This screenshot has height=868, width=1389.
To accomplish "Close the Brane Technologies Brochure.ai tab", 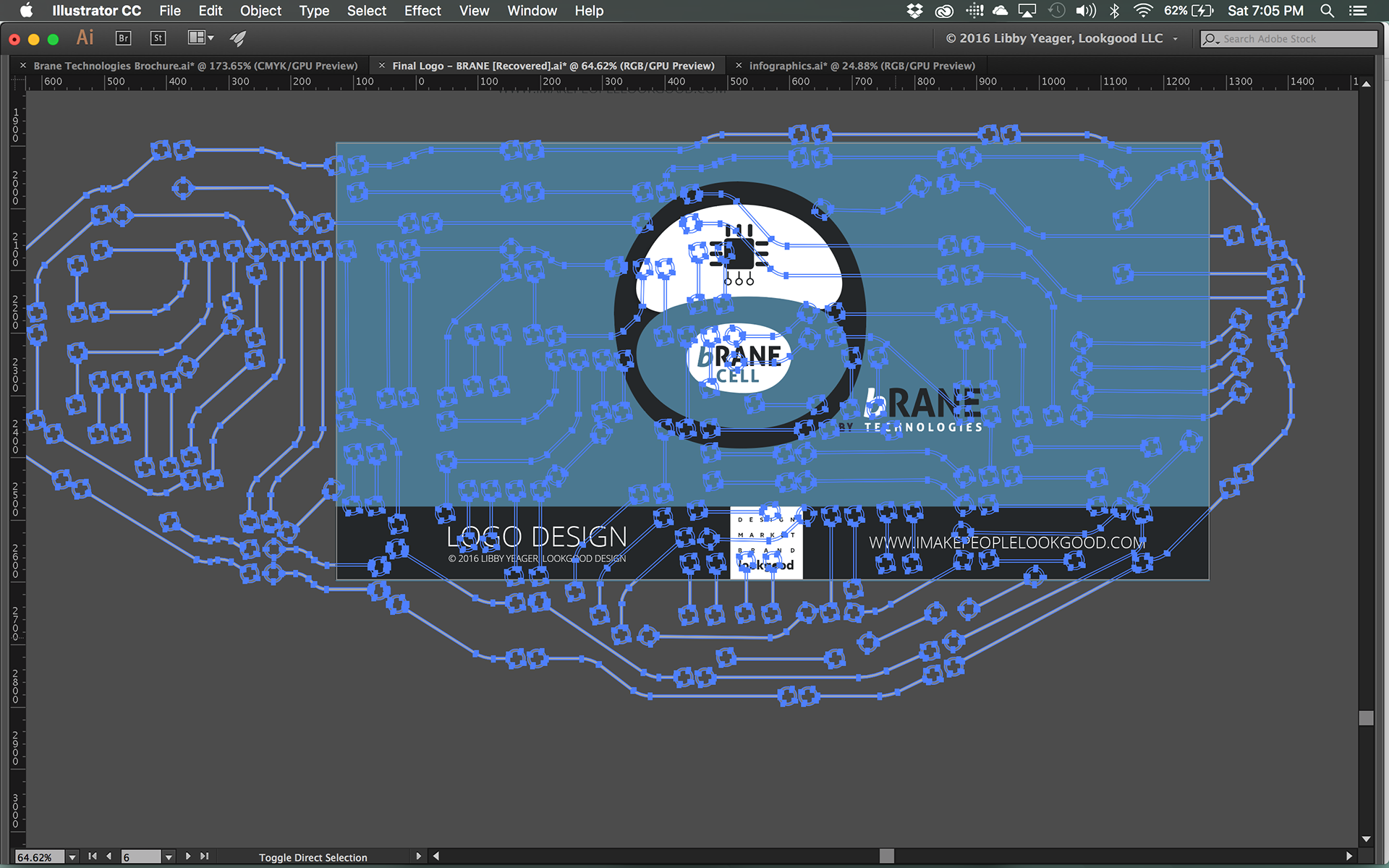I will (x=23, y=65).
